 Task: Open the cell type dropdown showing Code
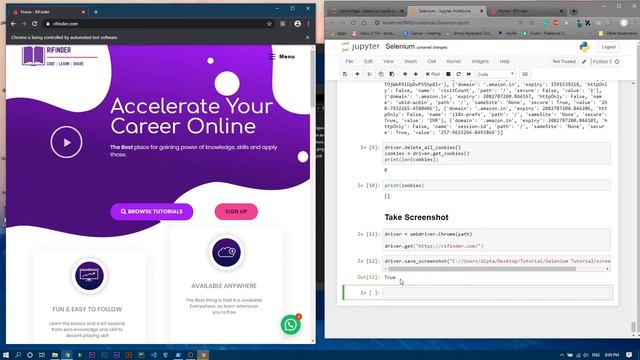pos(496,74)
